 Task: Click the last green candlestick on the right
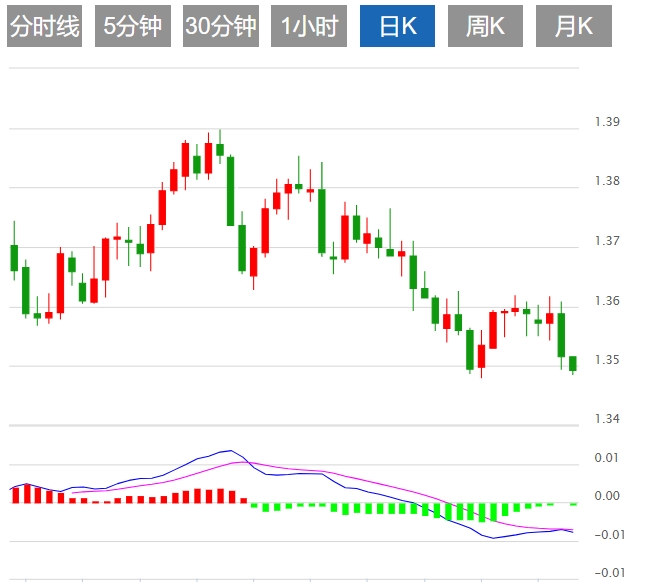click(573, 364)
